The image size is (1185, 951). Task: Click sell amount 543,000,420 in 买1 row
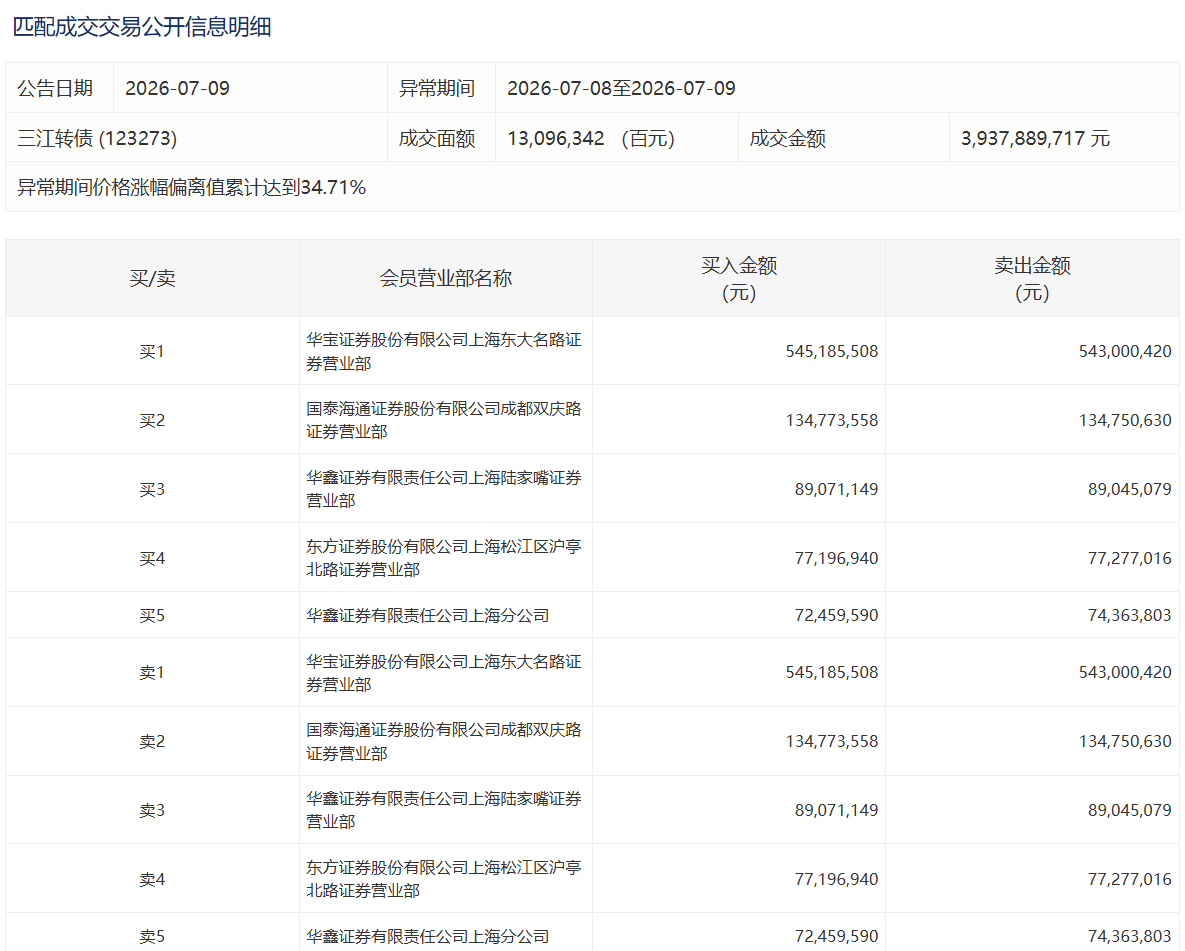[1125, 352]
